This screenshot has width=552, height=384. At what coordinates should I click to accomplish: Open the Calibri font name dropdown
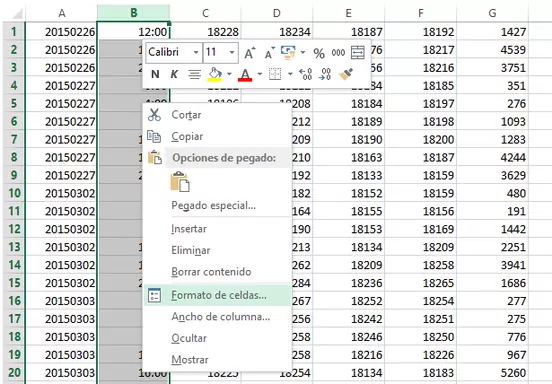pos(196,52)
